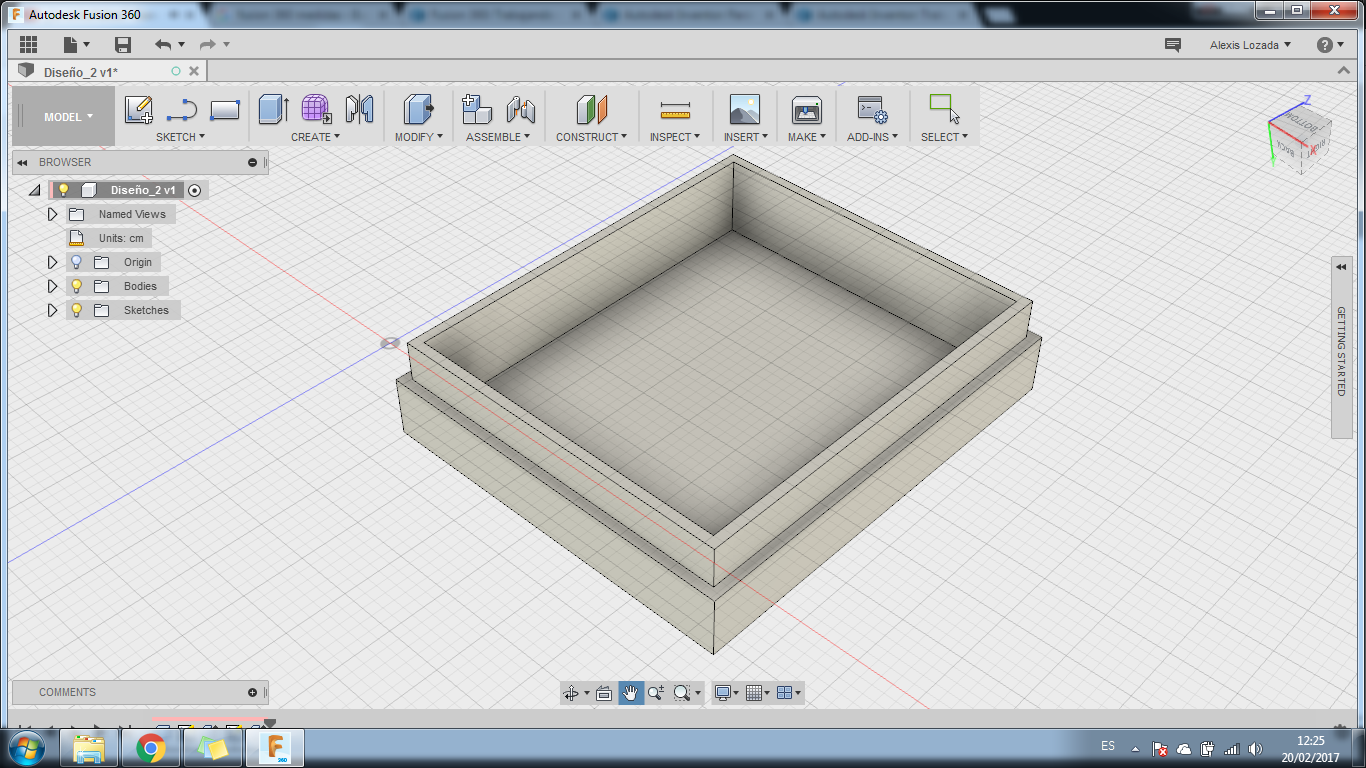Hide the Sketches folder via lightbulb
1366x768 pixels.
76,310
